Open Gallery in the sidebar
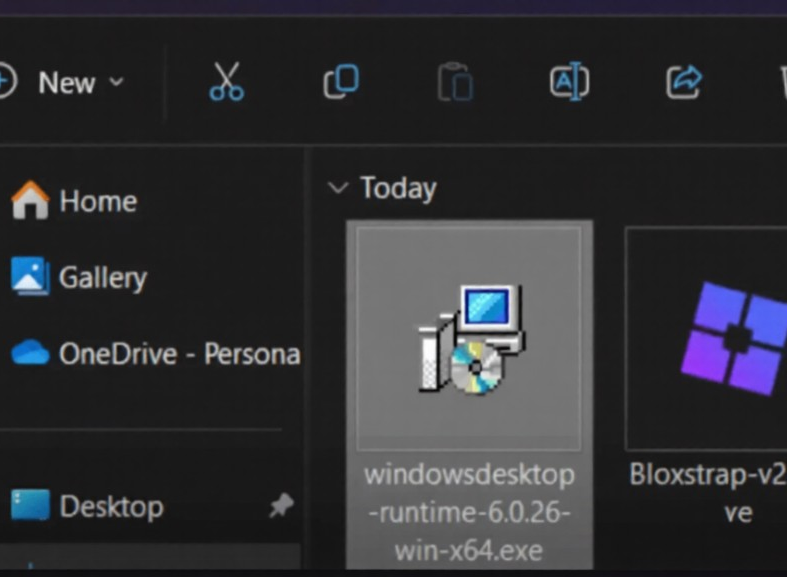 79,277
